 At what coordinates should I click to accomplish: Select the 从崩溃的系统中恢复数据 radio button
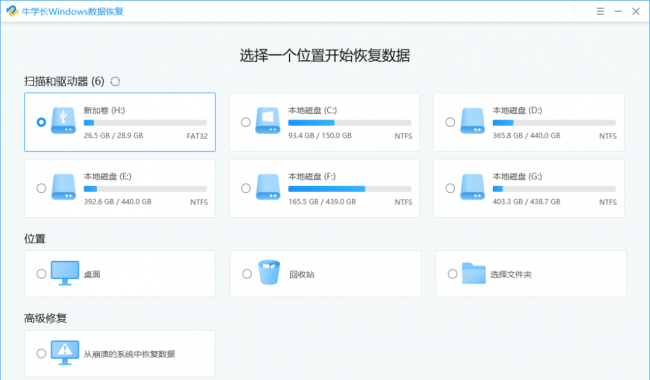41,353
